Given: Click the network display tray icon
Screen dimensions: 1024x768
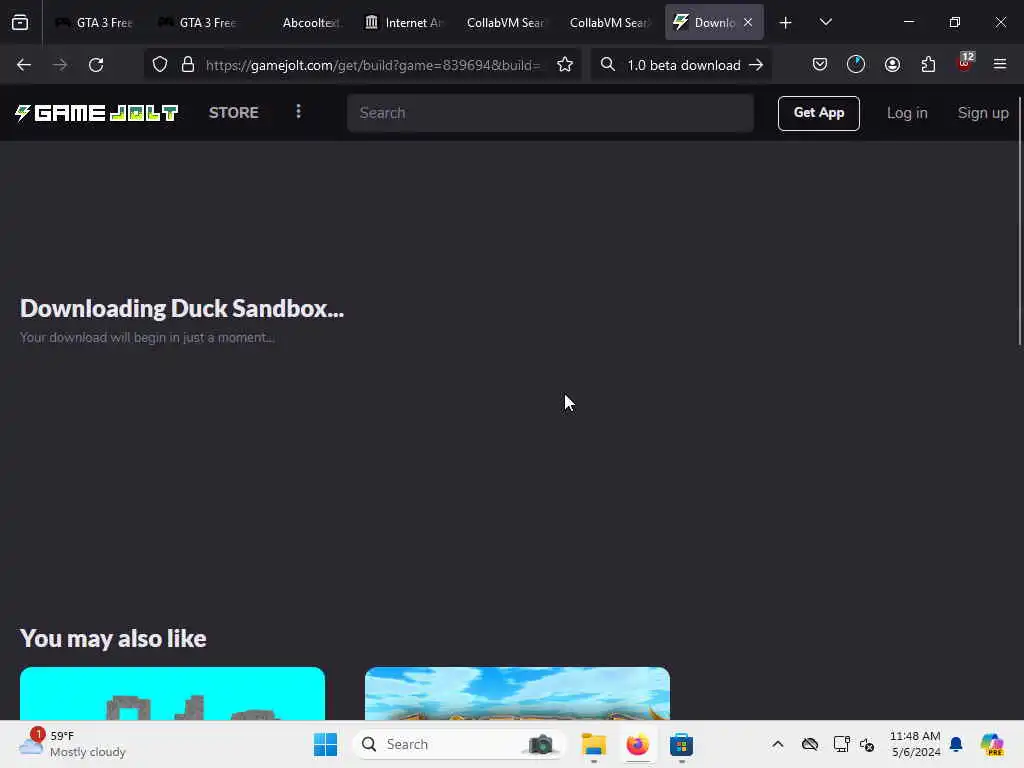Looking at the screenshot, I should (x=841, y=744).
